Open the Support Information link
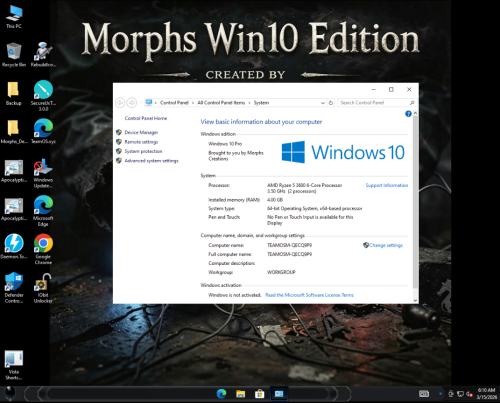The width and height of the screenshot is (500, 403). [387, 185]
